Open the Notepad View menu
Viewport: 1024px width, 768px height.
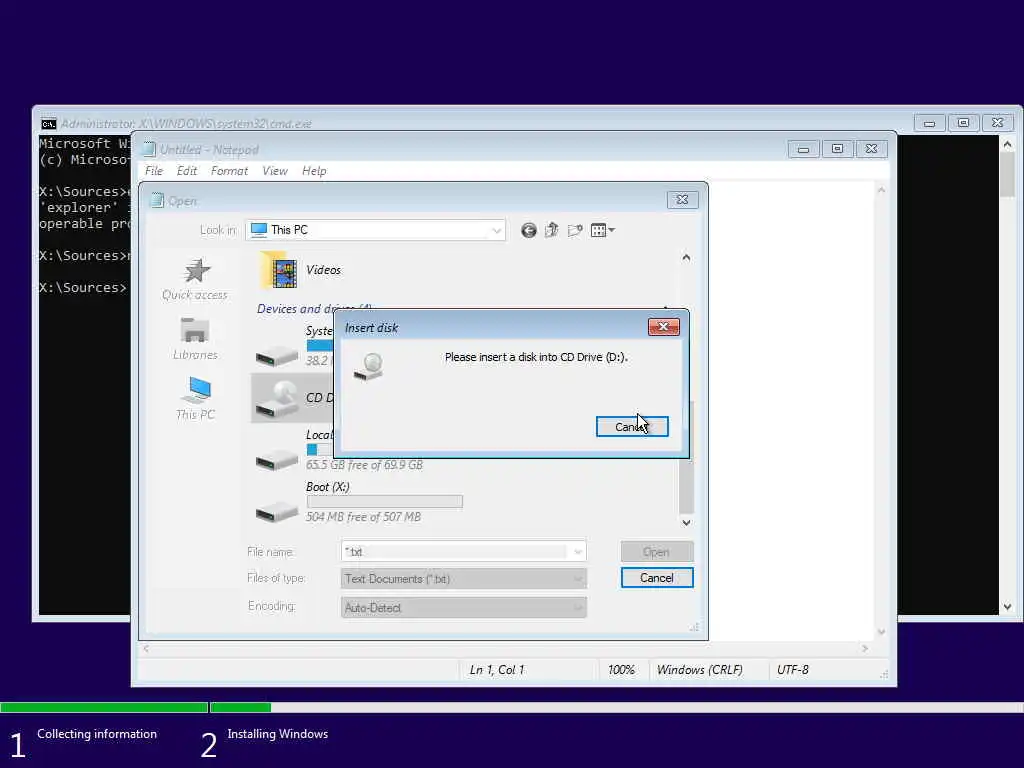point(274,171)
